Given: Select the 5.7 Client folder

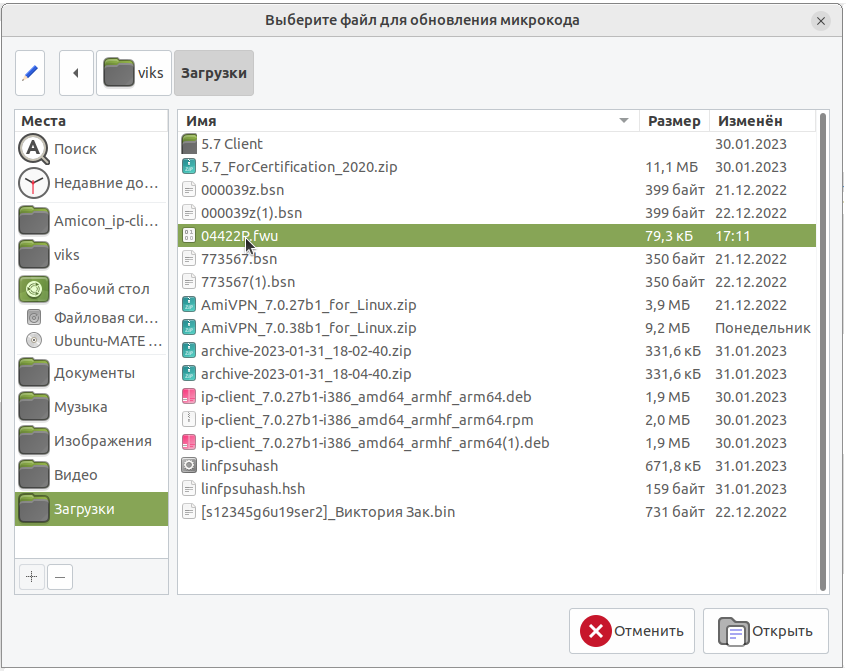Looking at the screenshot, I should click(232, 144).
